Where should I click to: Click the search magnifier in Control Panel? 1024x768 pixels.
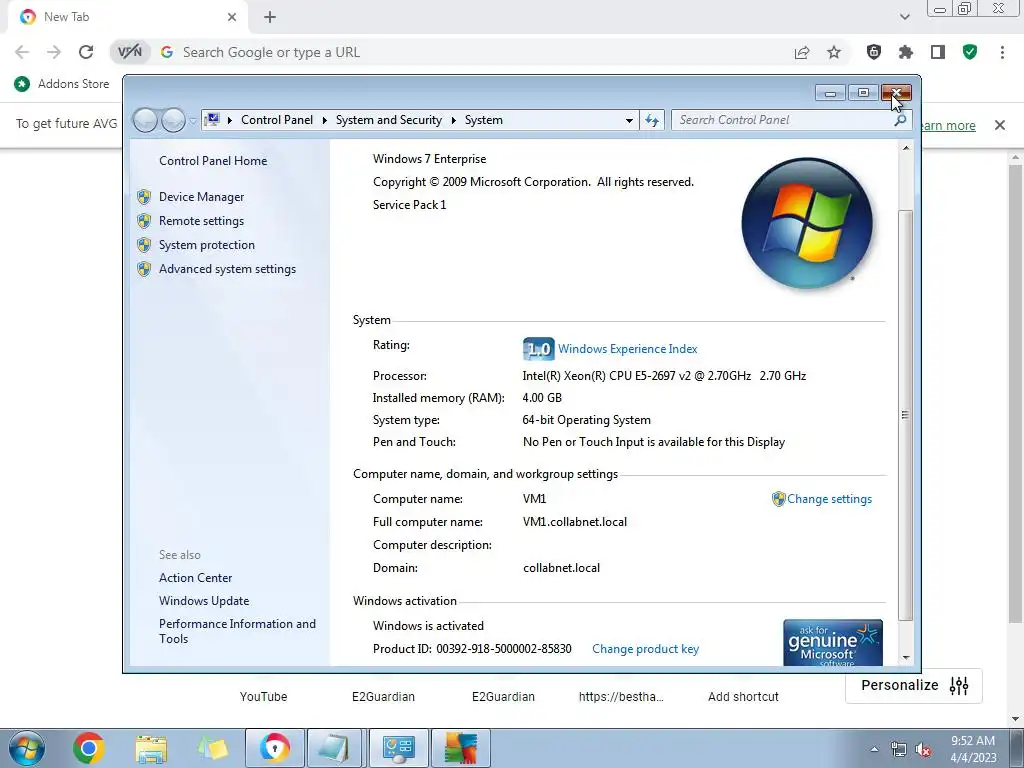pos(900,120)
